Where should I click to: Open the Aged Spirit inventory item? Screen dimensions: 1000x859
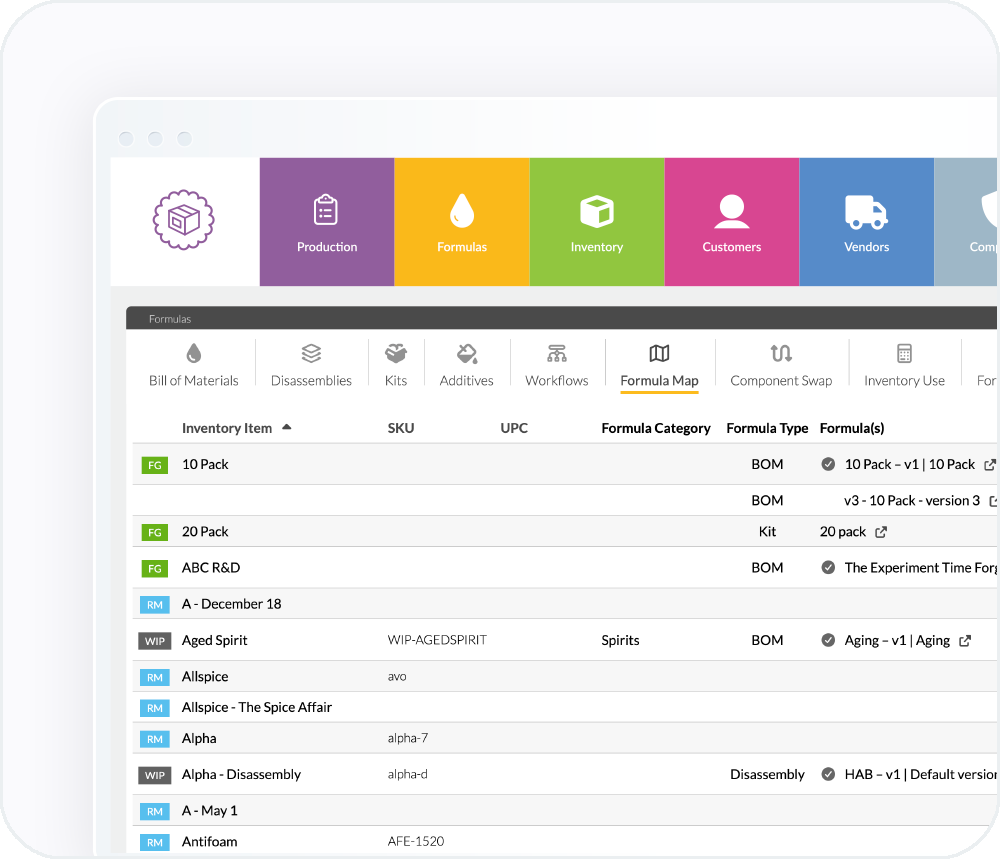[x=214, y=640]
